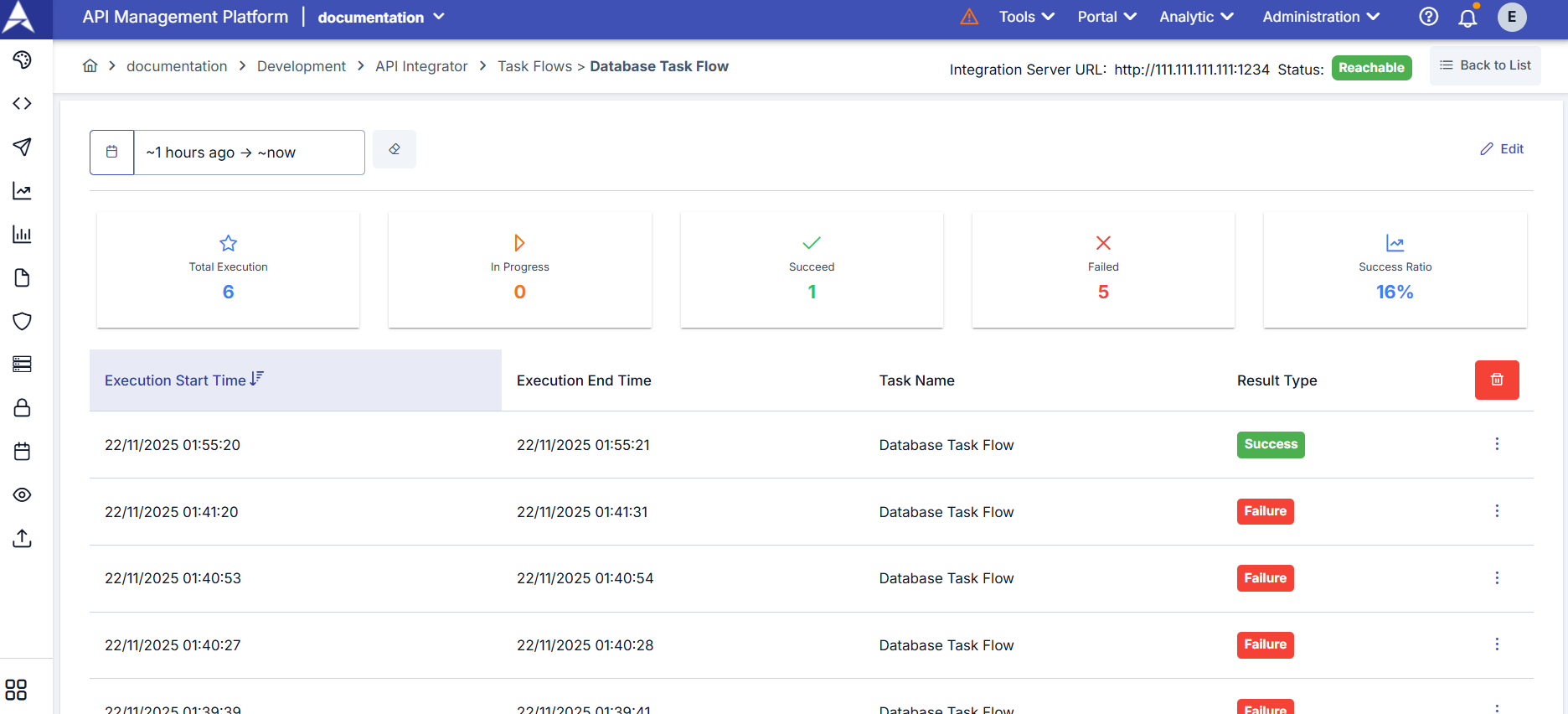Click end time 22/11/2025 01:41:31

pos(582,512)
